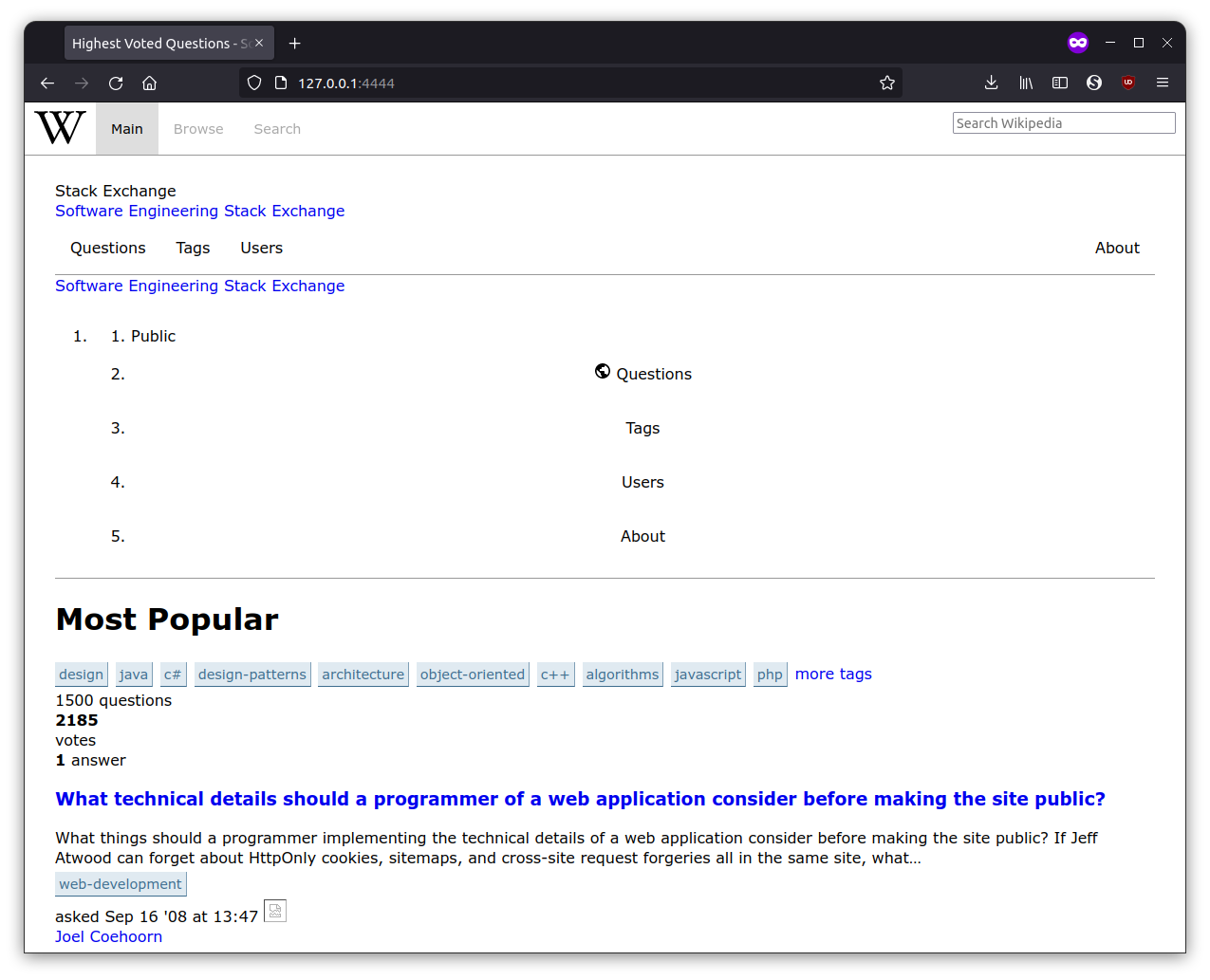This screenshot has height=980, width=1210.
Task: Minimize the browser window
Action: (x=1110, y=43)
